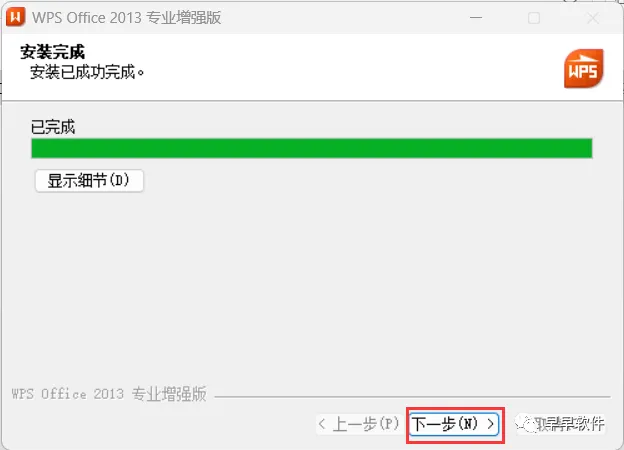624x450 pixels.
Task: Click the left chevron on 上一步(P)
Action: [322, 424]
